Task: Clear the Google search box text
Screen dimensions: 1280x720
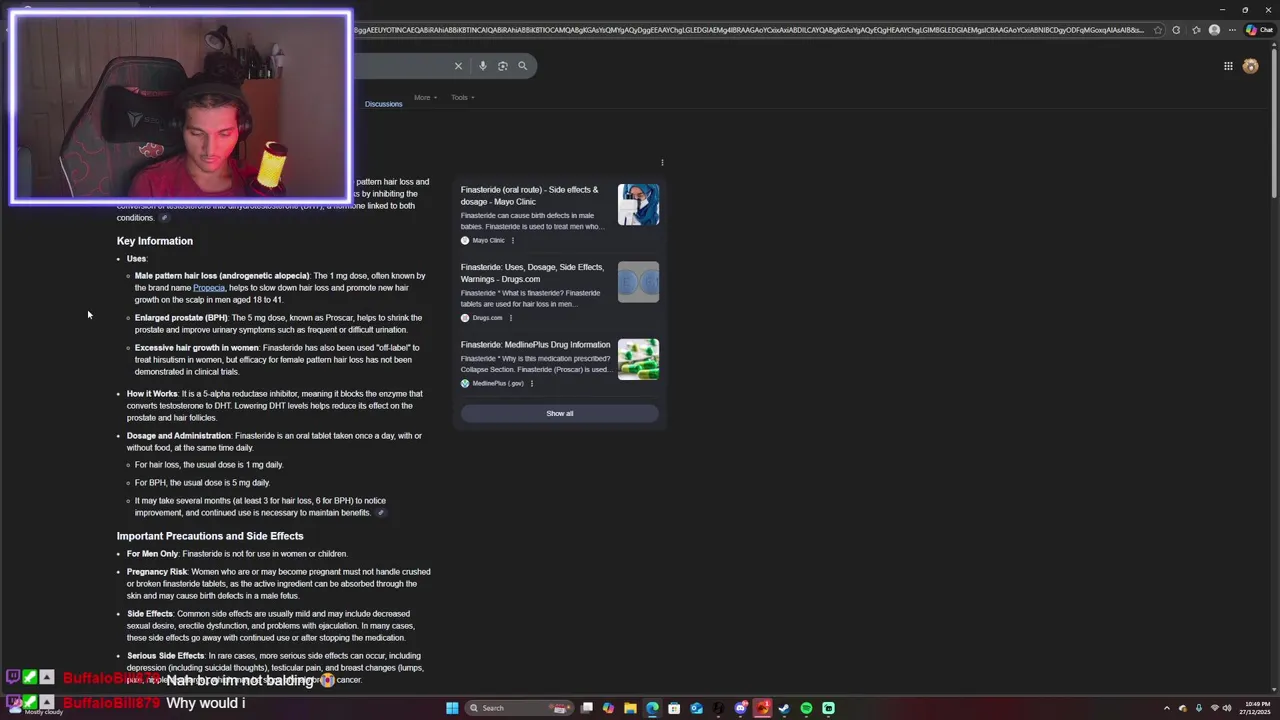Action: 458,66
